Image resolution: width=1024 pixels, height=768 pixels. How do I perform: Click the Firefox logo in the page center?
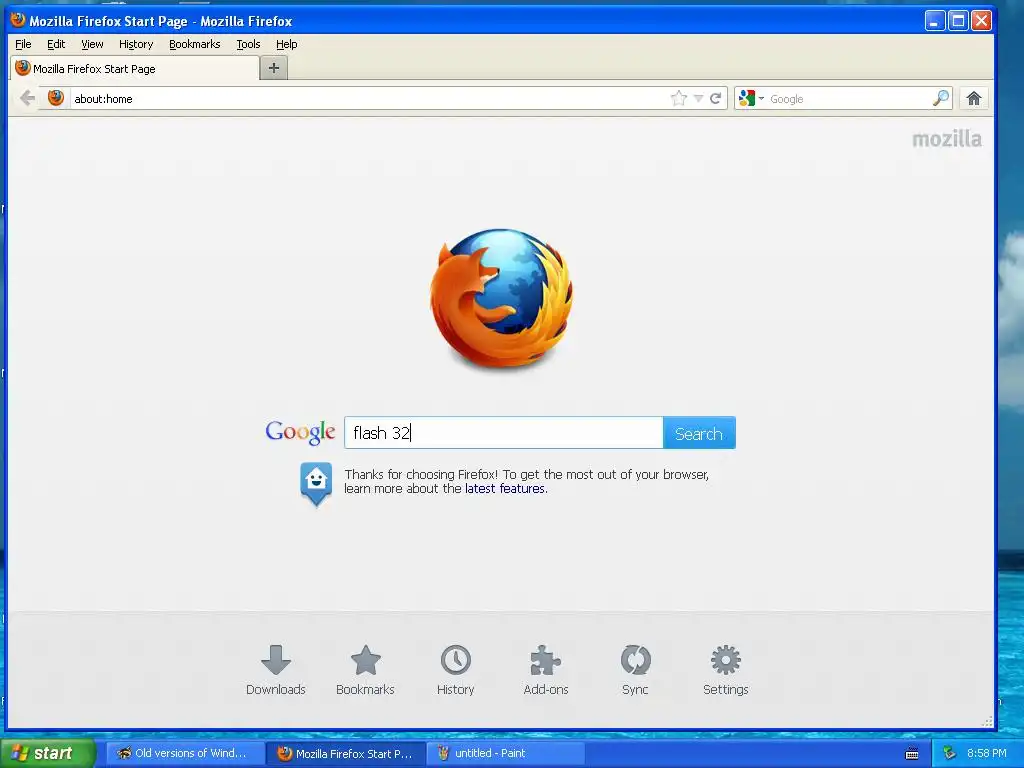[x=502, y=298]
